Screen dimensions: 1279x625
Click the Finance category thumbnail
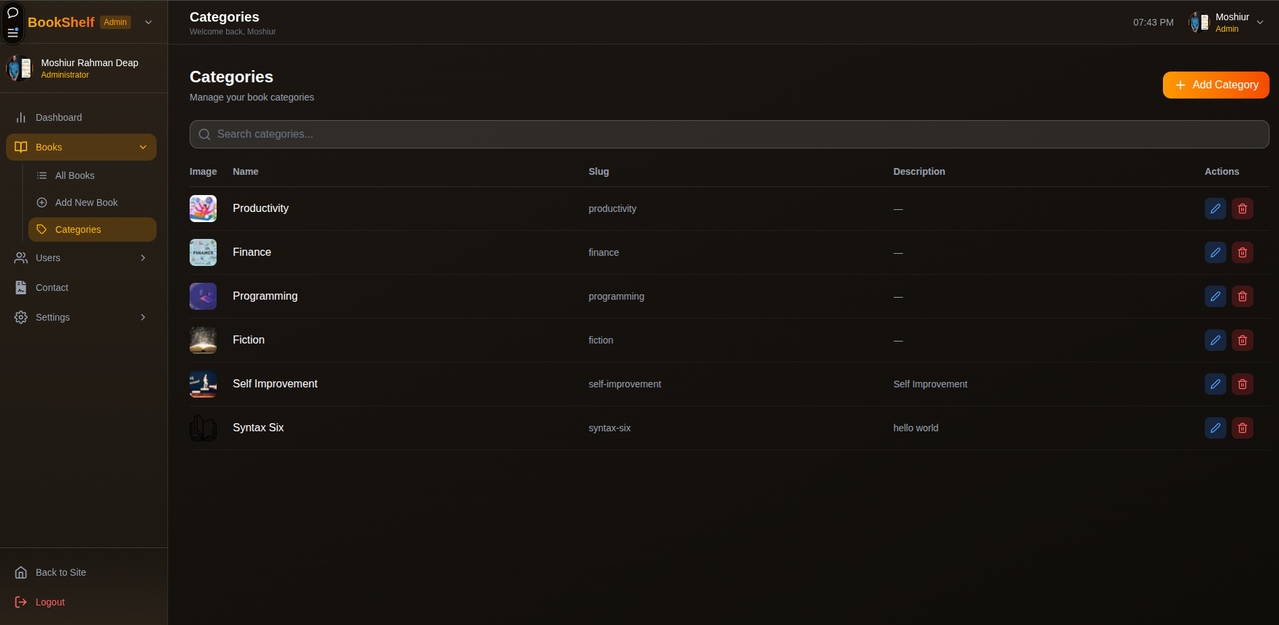click(203, 252)
